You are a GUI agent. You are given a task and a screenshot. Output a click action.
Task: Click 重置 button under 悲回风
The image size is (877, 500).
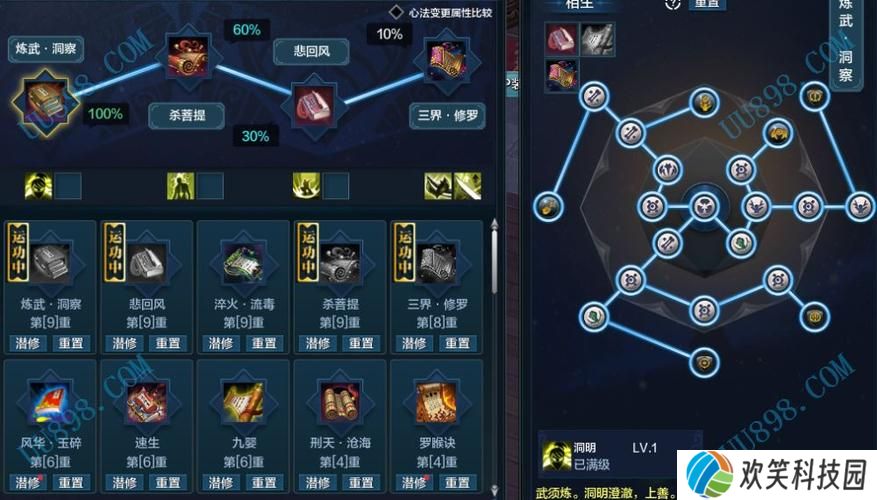[168, 343]
